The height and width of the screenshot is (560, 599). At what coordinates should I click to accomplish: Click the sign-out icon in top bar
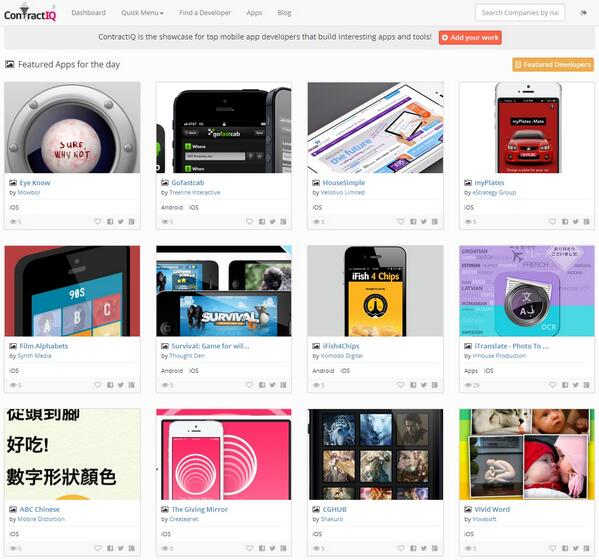point(583,13)
